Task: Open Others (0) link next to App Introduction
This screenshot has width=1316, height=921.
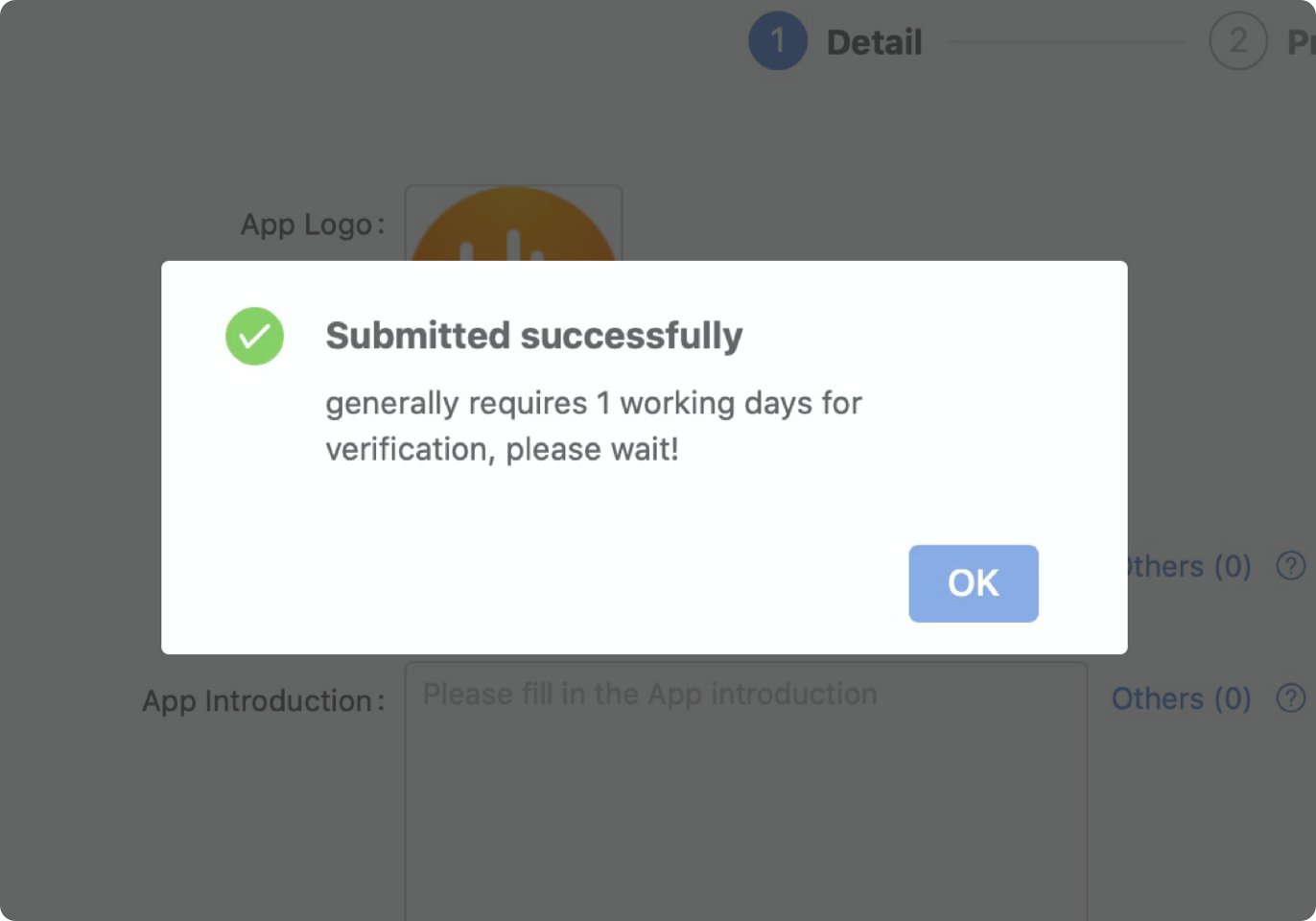Action: click(1181, 698)
